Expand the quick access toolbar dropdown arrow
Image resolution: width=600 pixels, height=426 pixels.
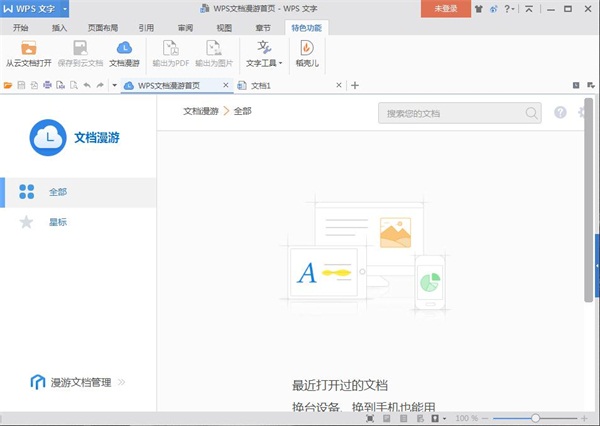[x=114, y=85]
